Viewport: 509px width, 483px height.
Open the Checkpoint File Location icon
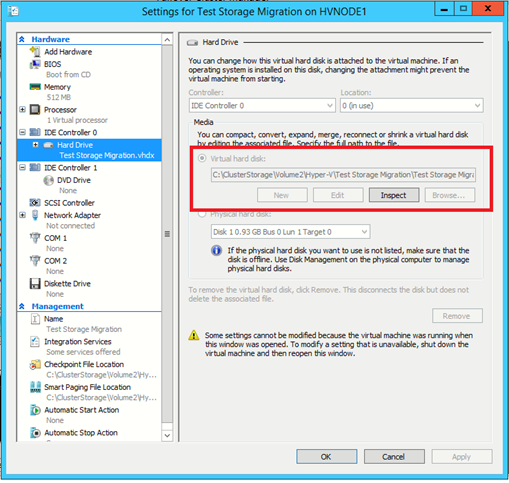[35, 364]
